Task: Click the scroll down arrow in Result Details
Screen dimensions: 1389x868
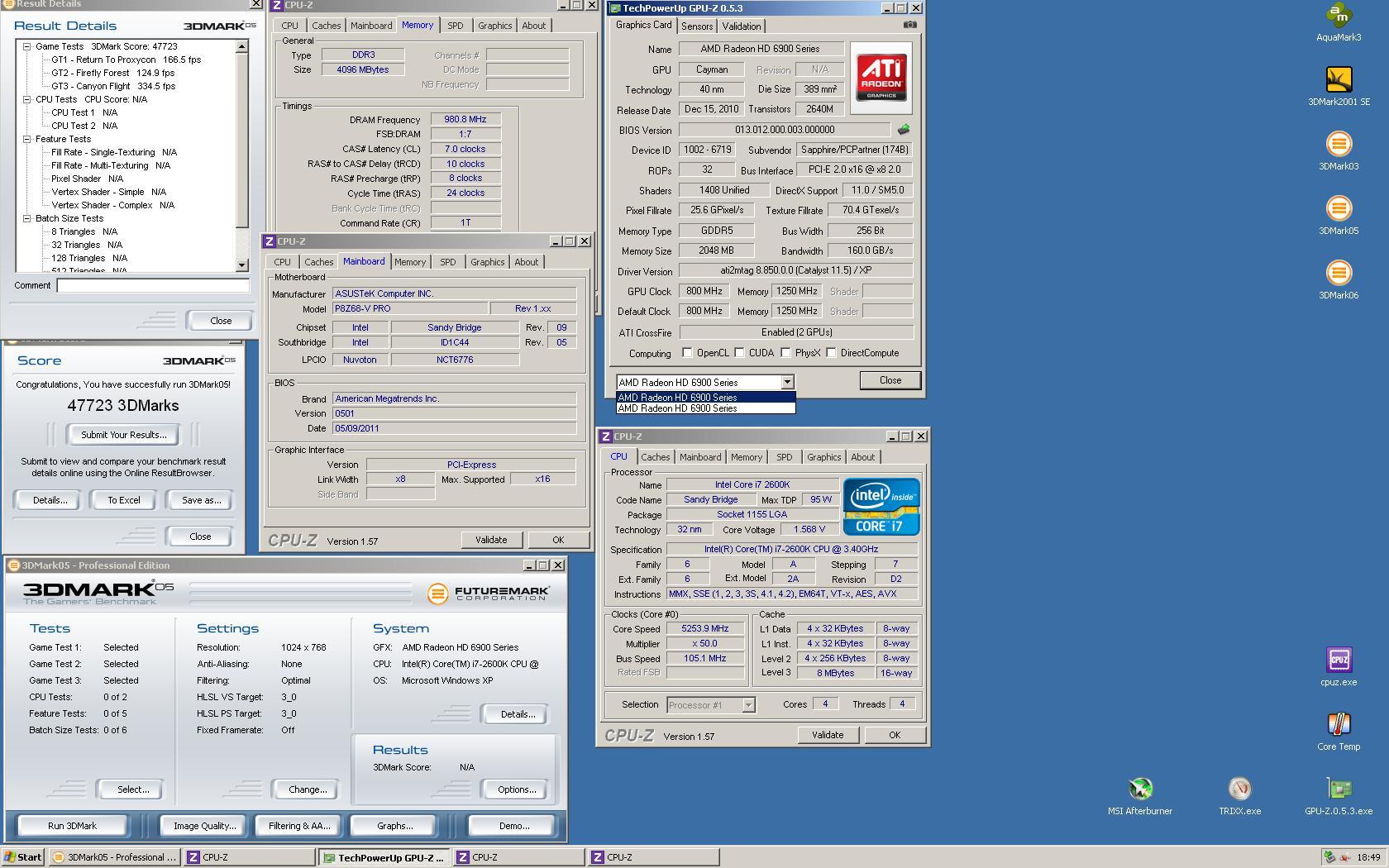Action: click(241, 265)
